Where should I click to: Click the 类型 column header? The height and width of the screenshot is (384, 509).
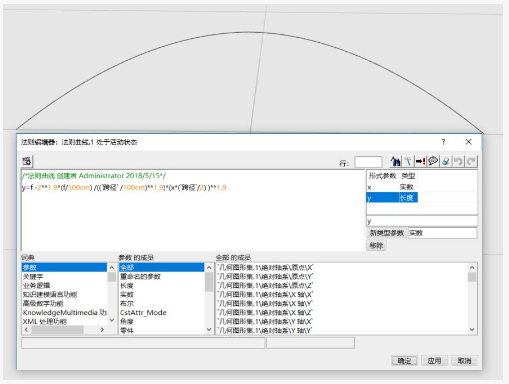(x=408, y=176)
